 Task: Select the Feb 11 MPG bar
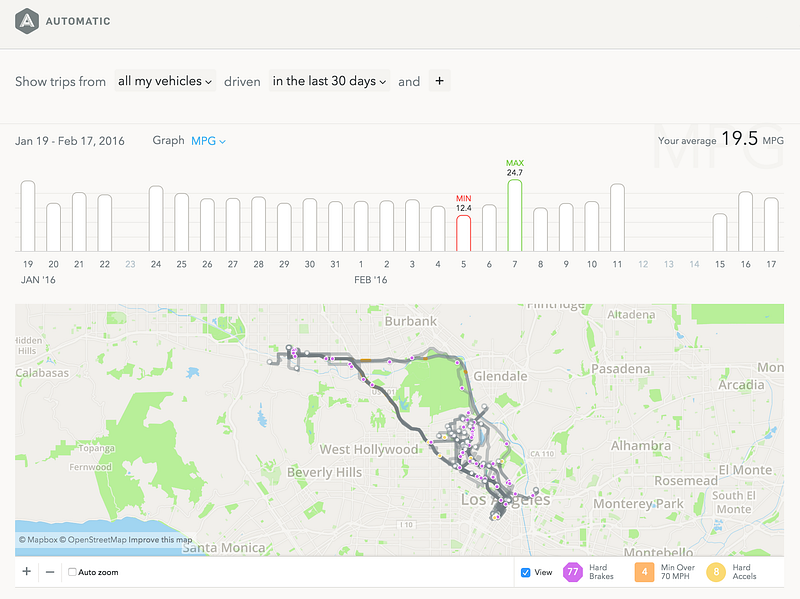[x=617, y=217]
